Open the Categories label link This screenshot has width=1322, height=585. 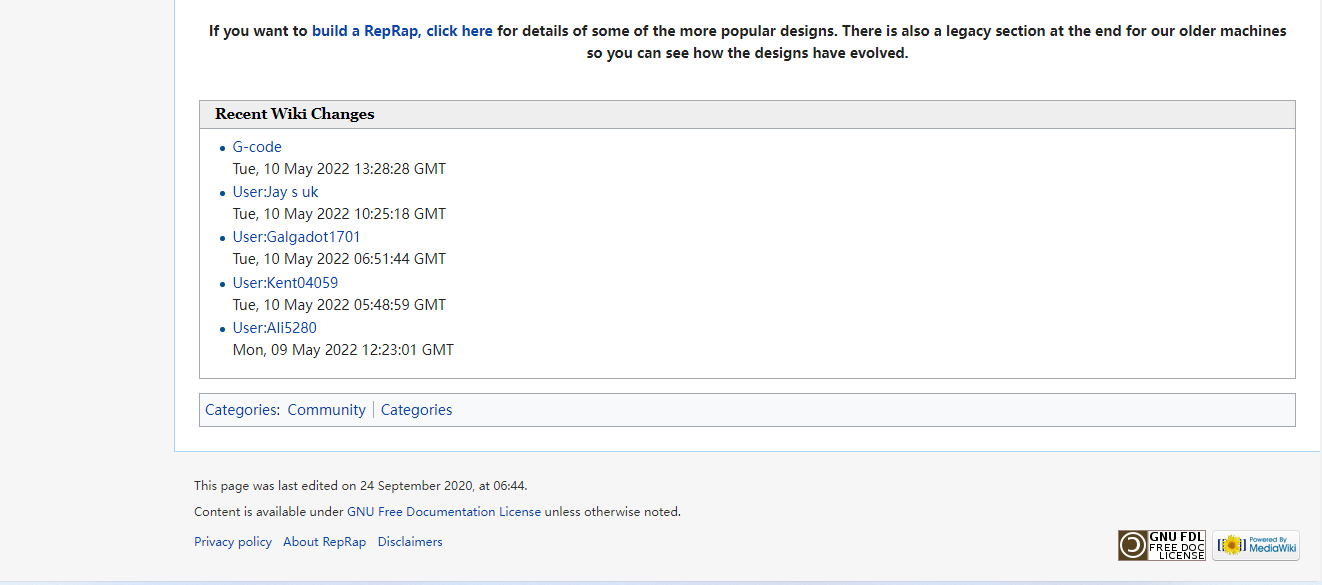pyautogui.click(x=240, y=410)
